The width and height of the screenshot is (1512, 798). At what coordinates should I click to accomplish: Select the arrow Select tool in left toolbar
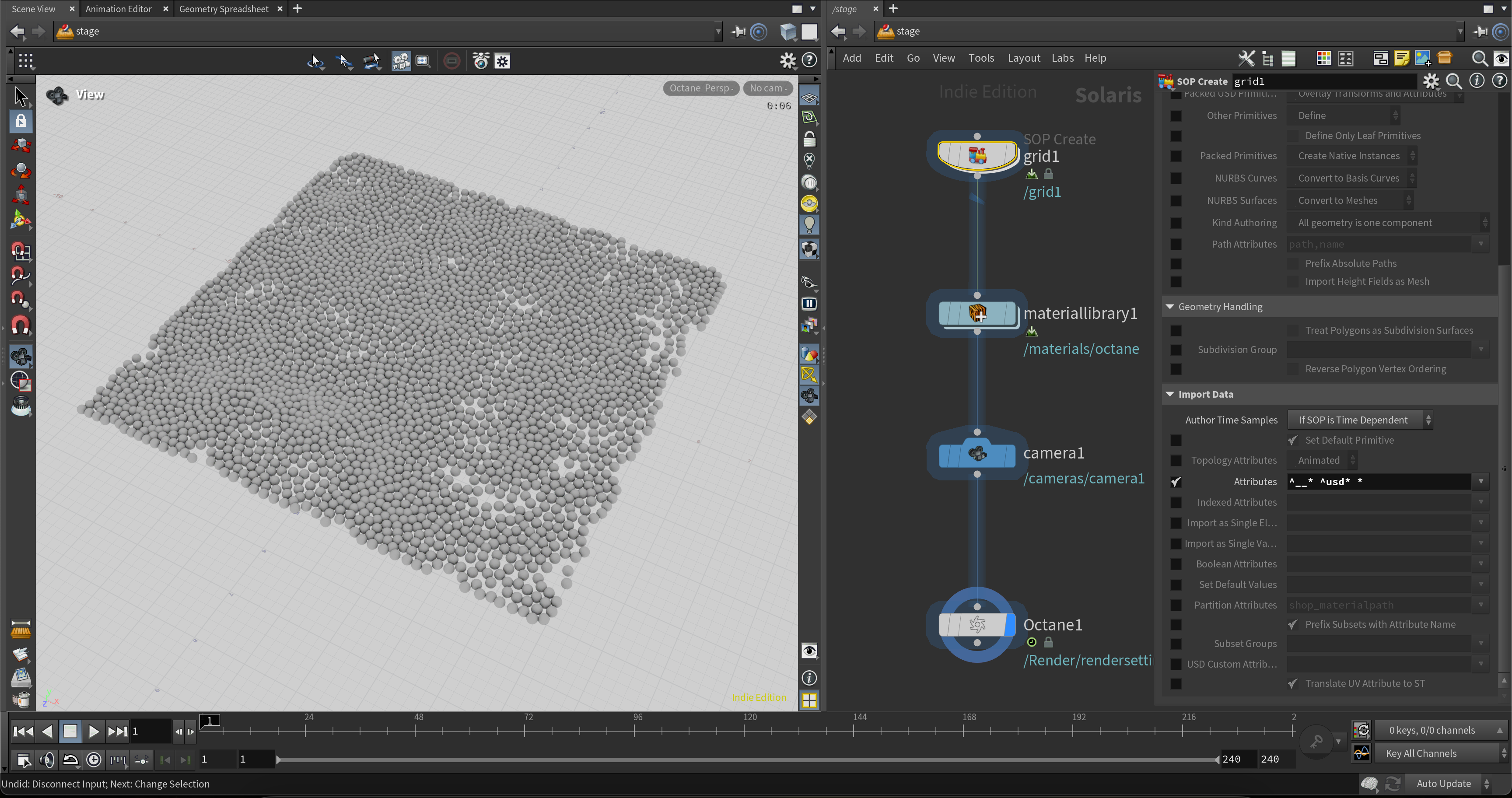(x=21, y=97)
